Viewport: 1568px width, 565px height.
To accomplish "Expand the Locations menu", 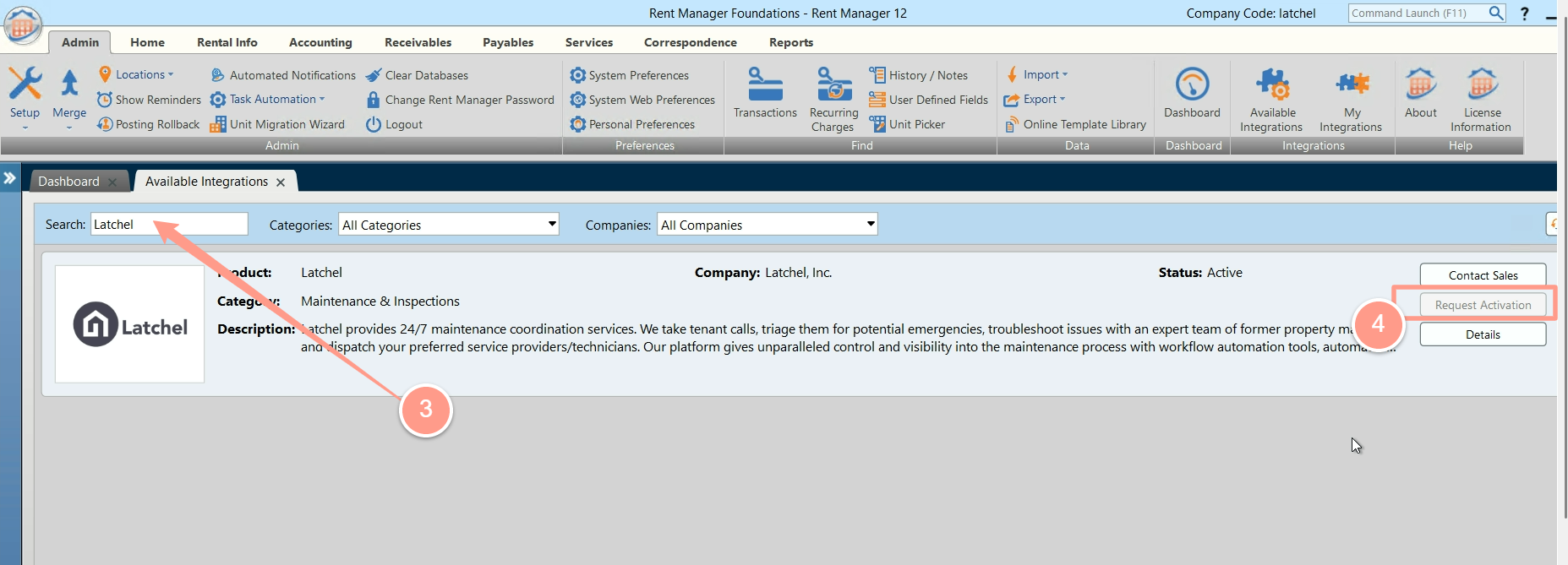I will point(135,74).
